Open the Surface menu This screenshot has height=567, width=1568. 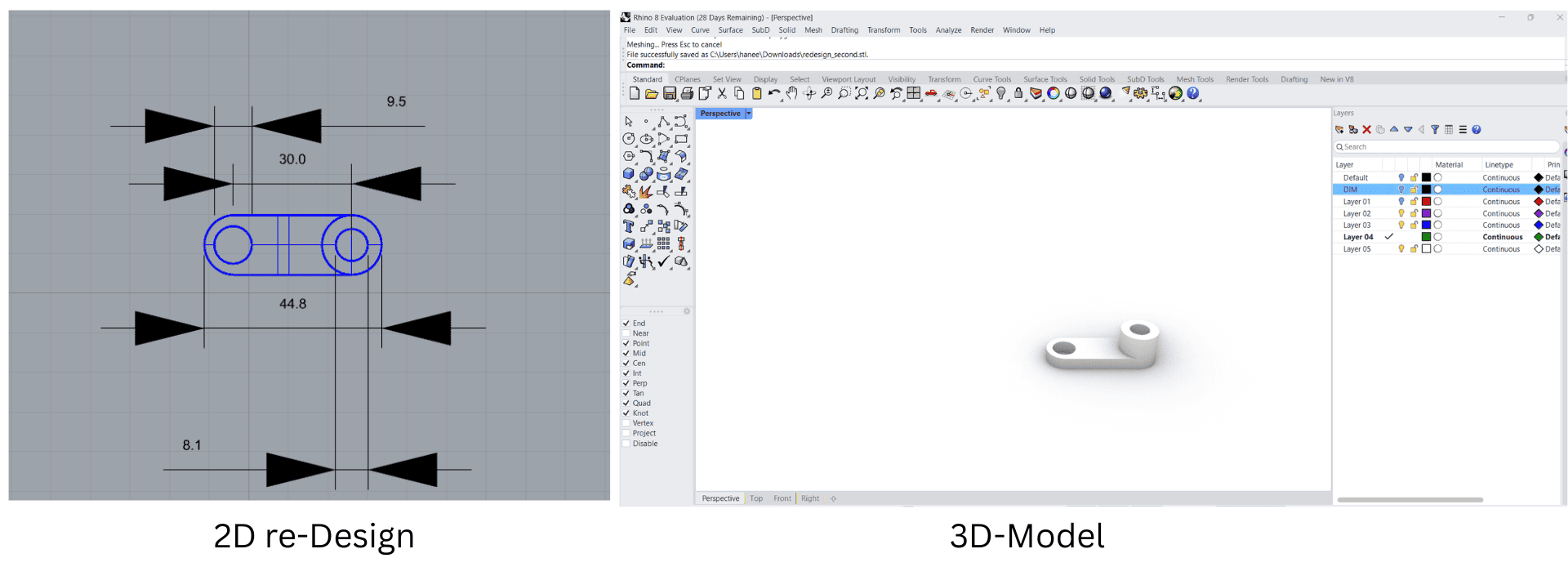click(730, 30)
